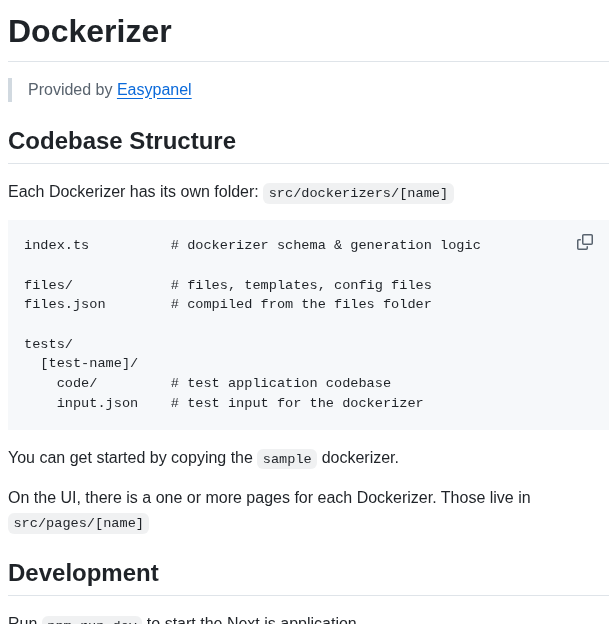This screenshot has width=616, height=624.
Task: Click 'Each Dockerizer has its own folder' text
Action: click(133, 192)
